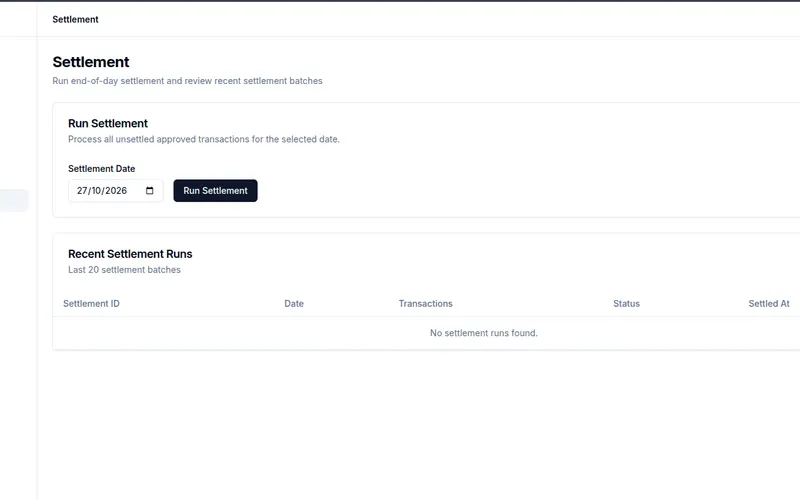Select the highlighted sidebar item at left edge
This screenshot has height=500, width=800.
(14, 201)
